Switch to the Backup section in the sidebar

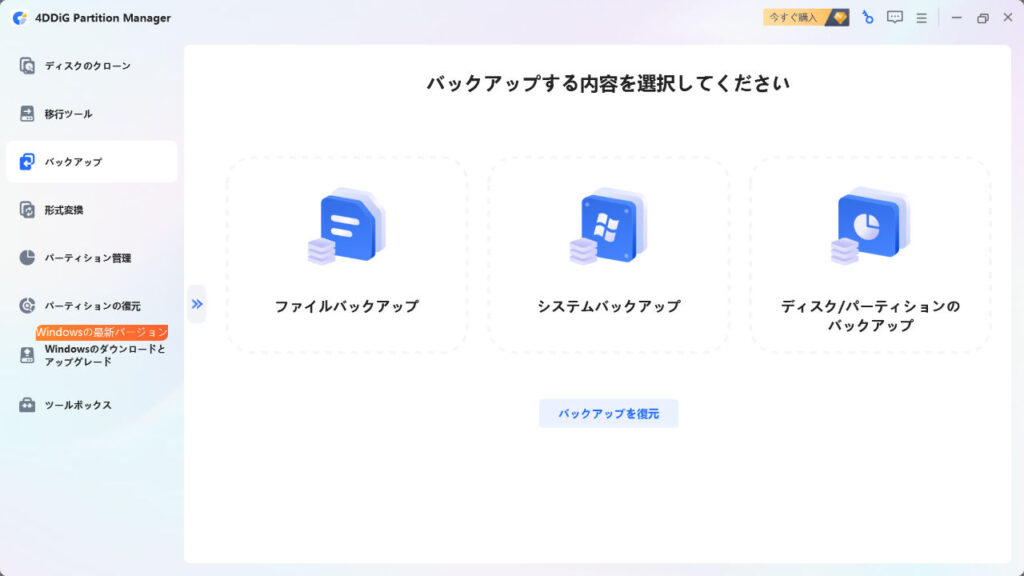tap(73, 161)
